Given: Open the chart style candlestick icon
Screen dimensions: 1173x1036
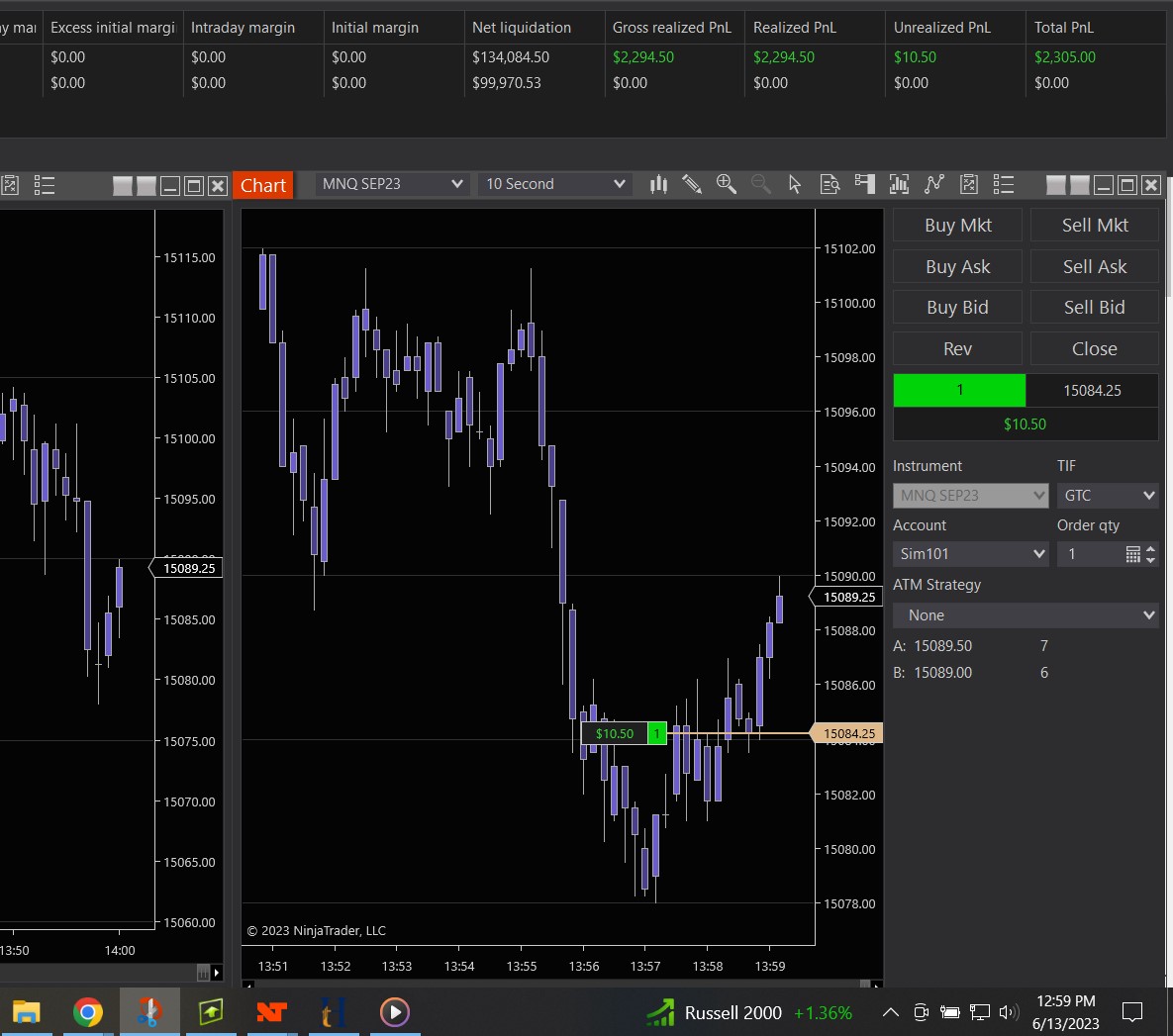Looking at the screenshot, I should click(x=658, y=184).
